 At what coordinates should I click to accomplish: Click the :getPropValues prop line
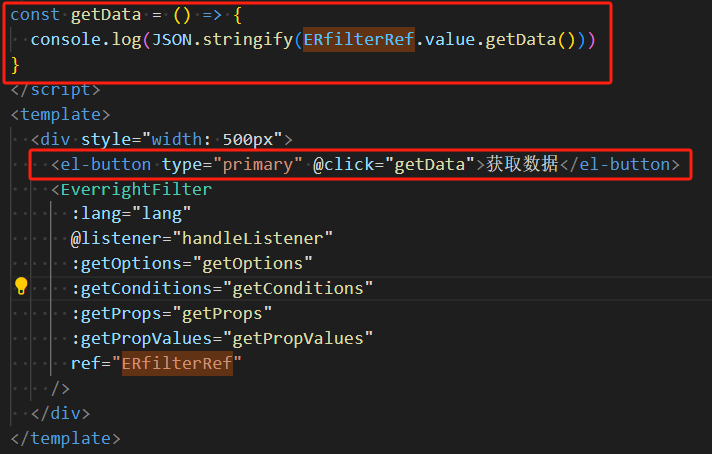(221, 338)
